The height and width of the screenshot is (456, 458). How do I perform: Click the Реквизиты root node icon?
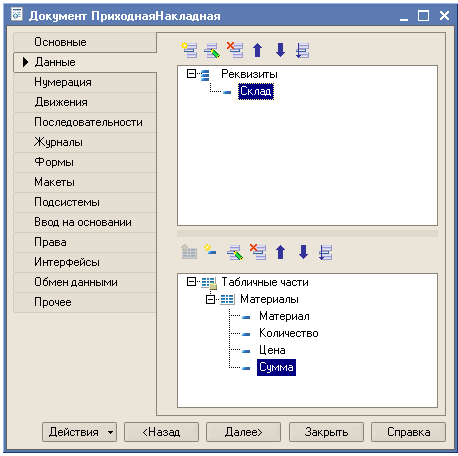click(205, 75)
